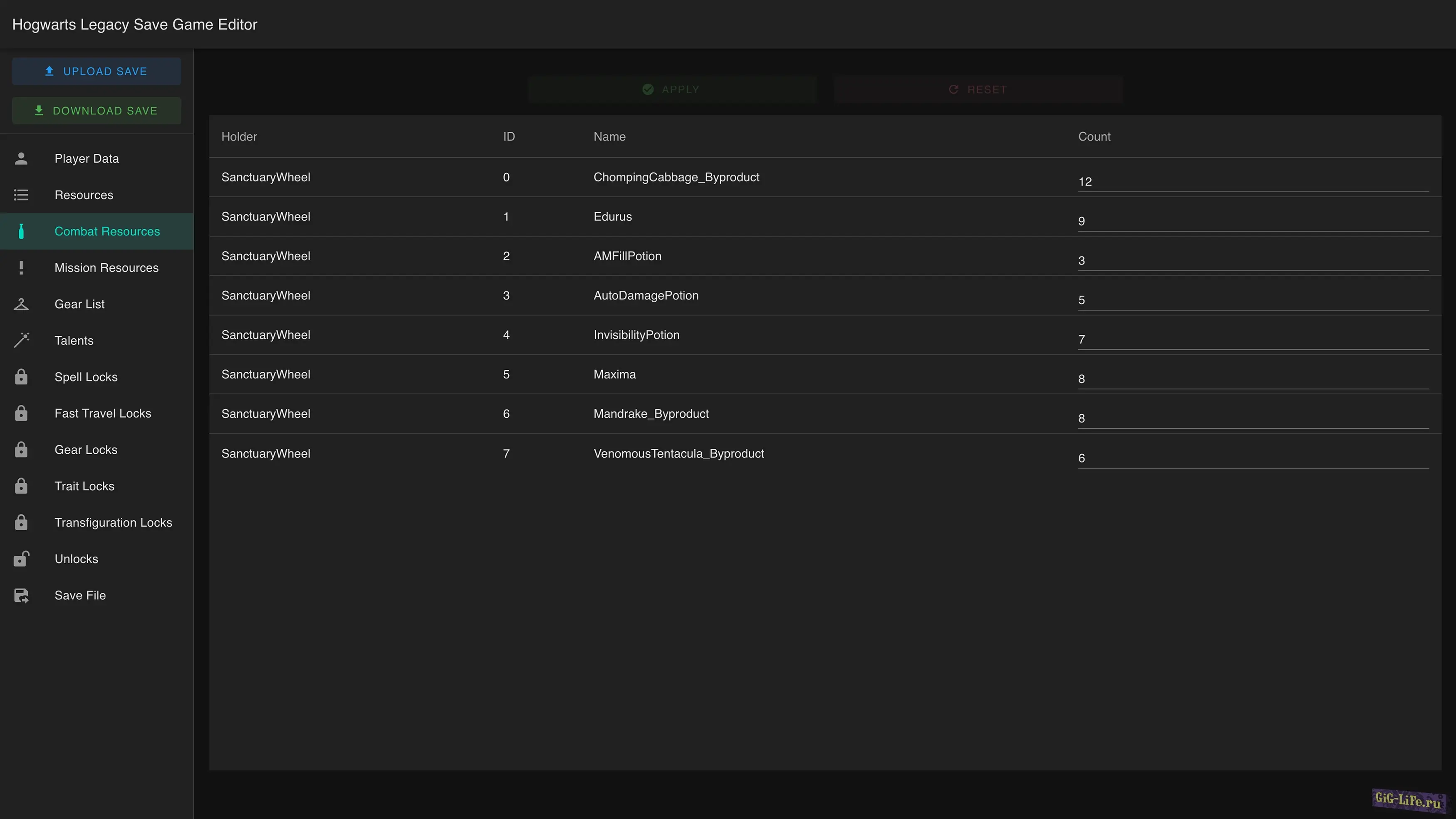Image resolution: width=1456 pixels, height=819 pixels.
Task: Click the Gear List hanger icon
Action: [x=21, y=304]
